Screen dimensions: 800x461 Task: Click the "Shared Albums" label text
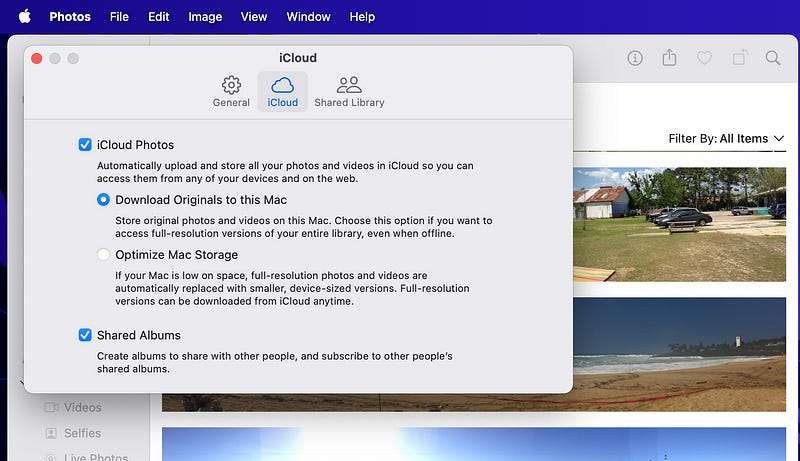click(x=139, y=335)
